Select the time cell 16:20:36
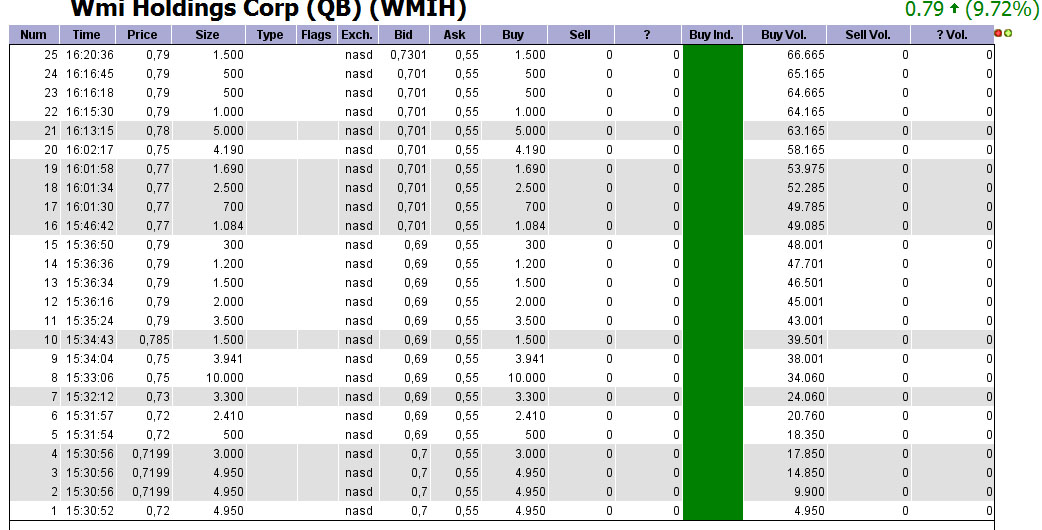Image resolution: width=1042 pixels, height=530 pixels. 90,55
